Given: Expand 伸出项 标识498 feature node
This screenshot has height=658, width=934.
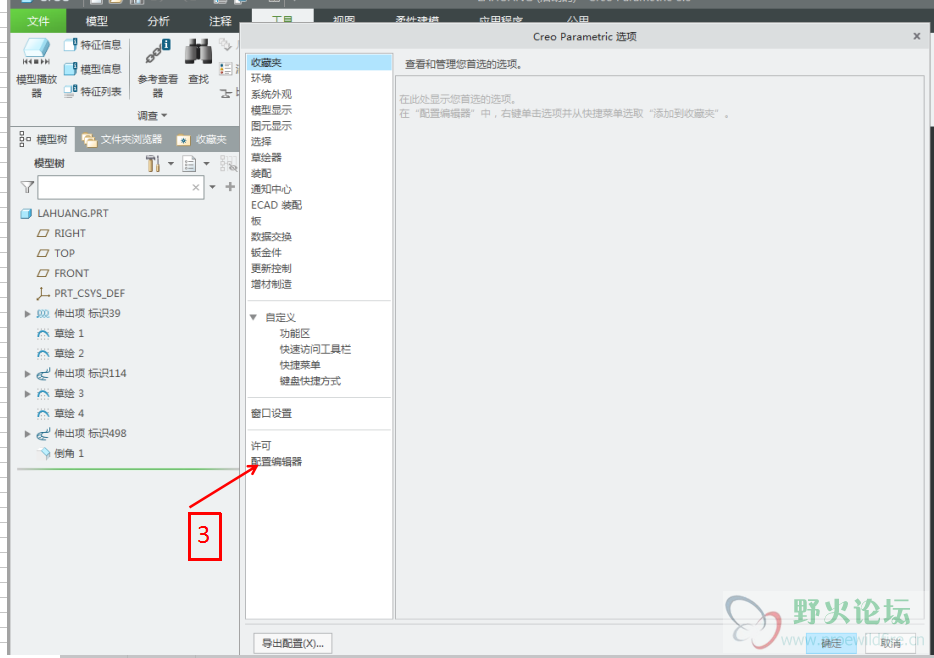Looking at the screenshot, I should click(x=27, y=434).
